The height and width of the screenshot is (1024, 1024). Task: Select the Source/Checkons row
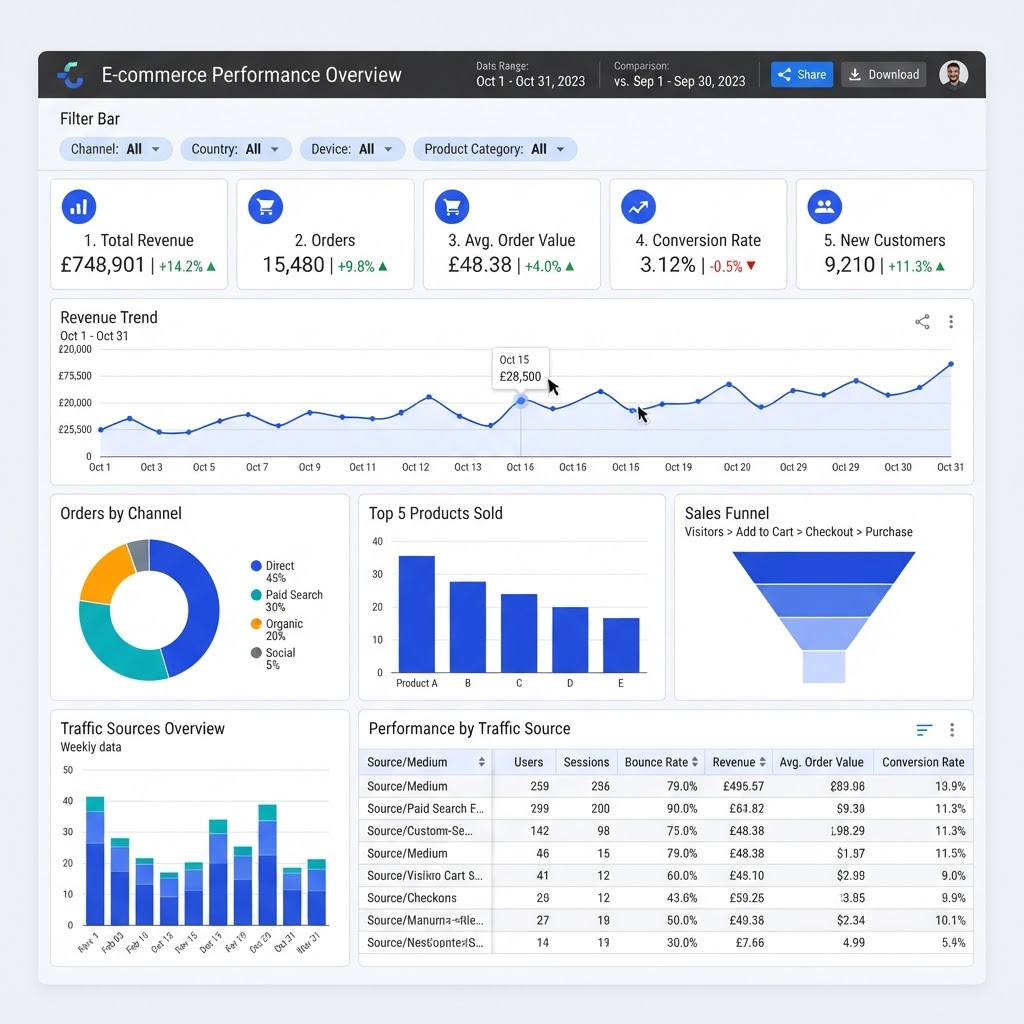[665, 898]
